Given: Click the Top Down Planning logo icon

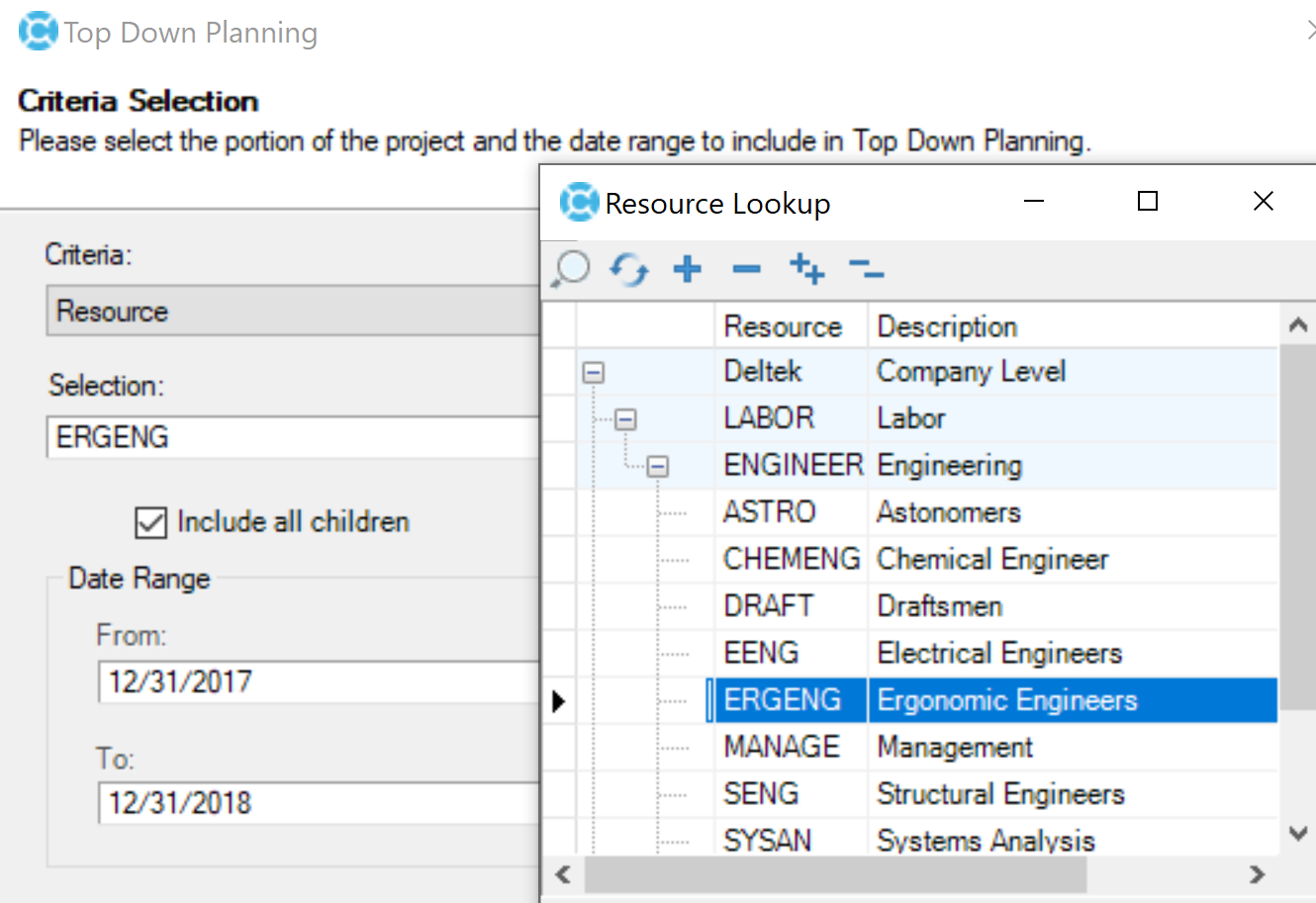Looking at the screenshot, I should pyautogui.click(x=39, y=32).
